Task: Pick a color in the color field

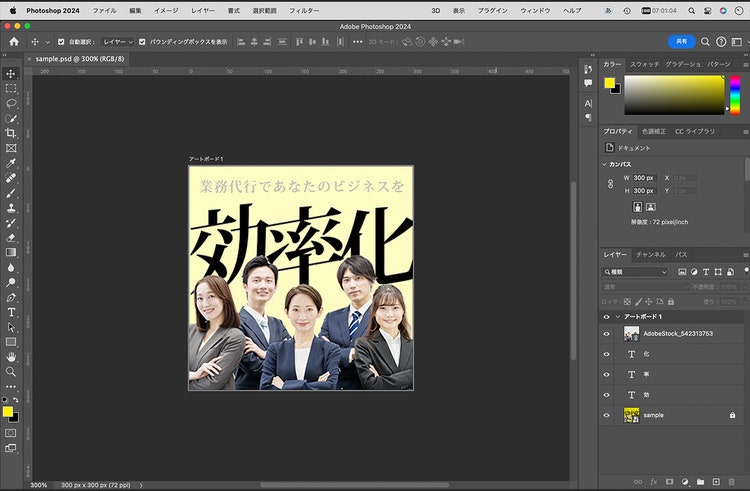Action: [674, 95]
